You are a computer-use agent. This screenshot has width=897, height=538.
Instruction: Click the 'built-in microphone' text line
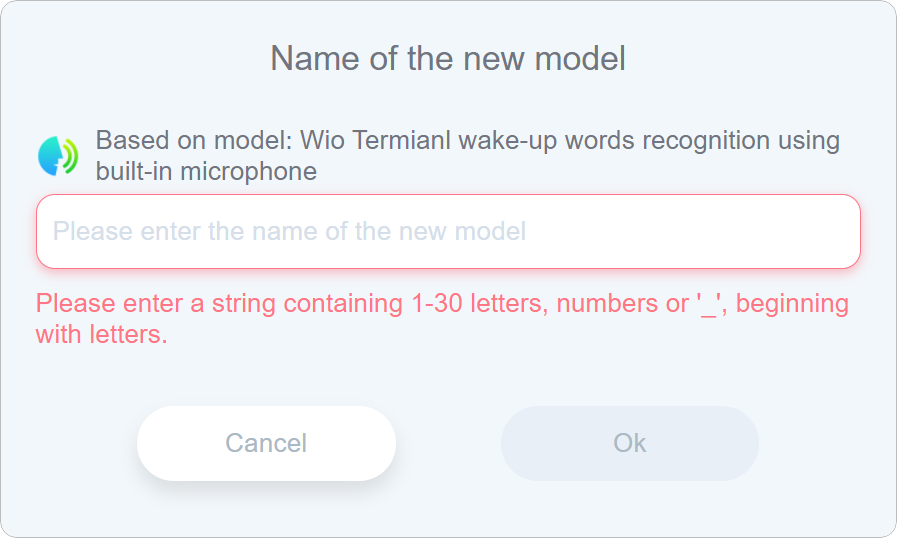(x=206, y=171)
